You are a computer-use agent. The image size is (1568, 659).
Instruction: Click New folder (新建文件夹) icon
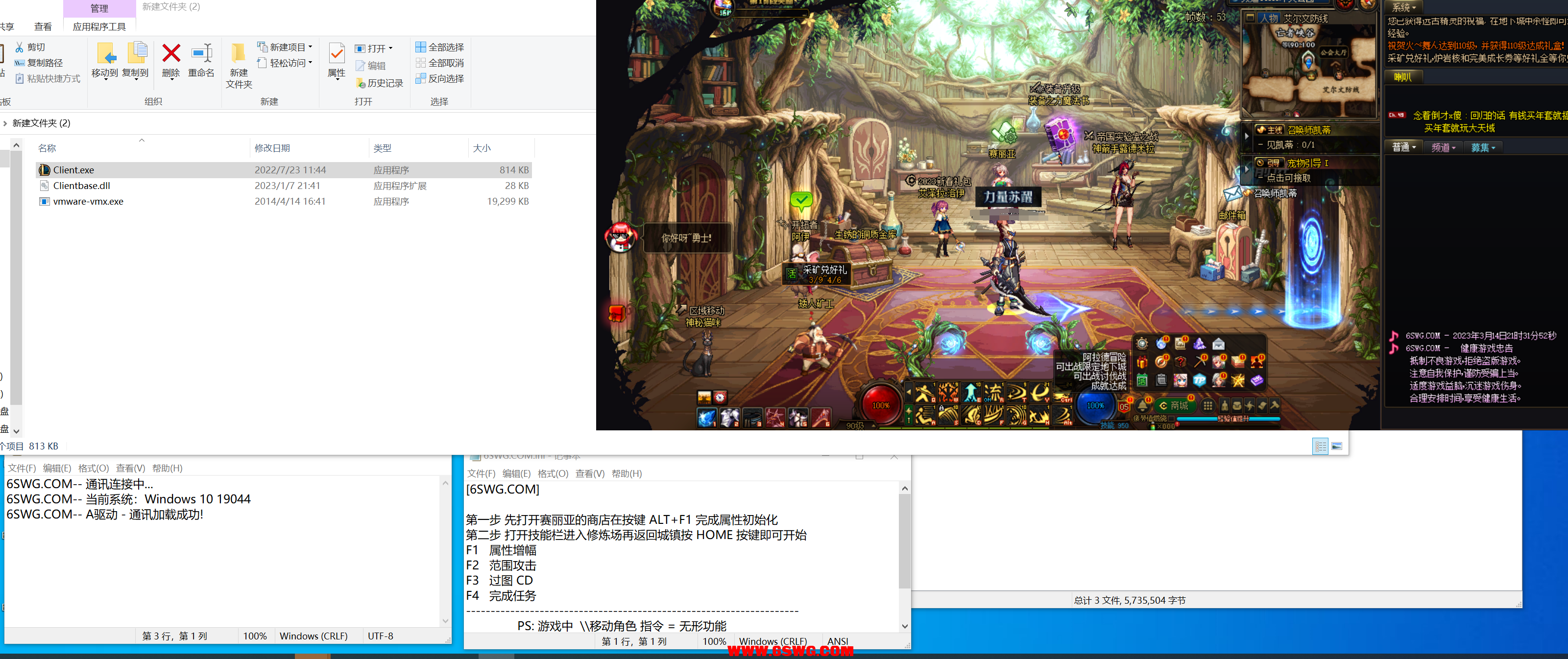(x=239, y=66)
